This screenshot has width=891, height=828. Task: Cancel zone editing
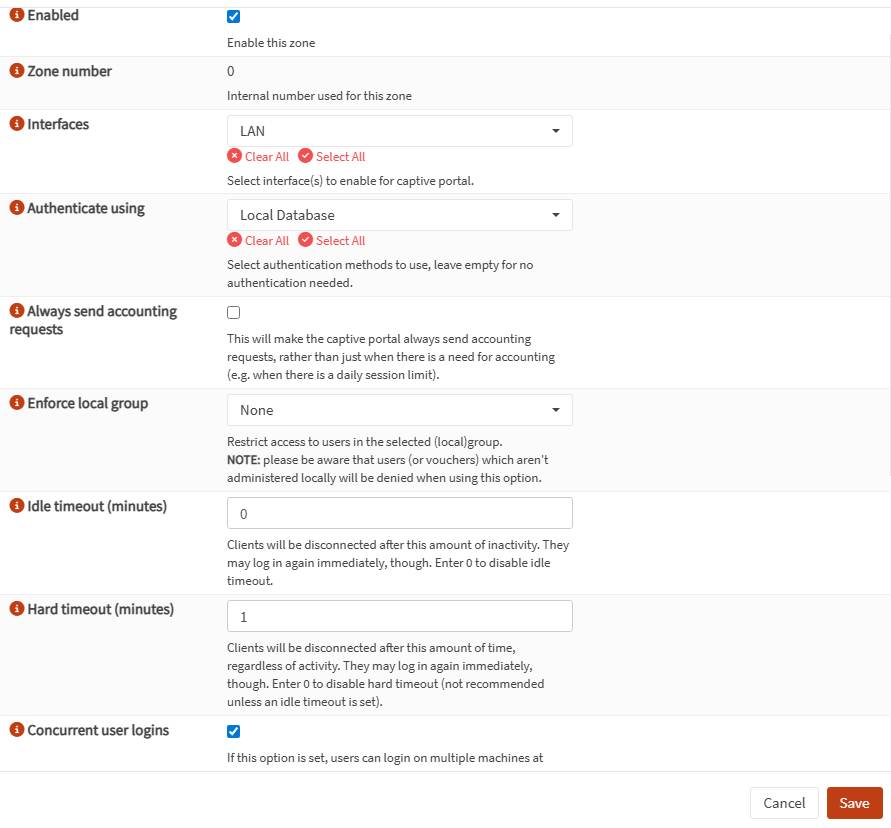784,803
